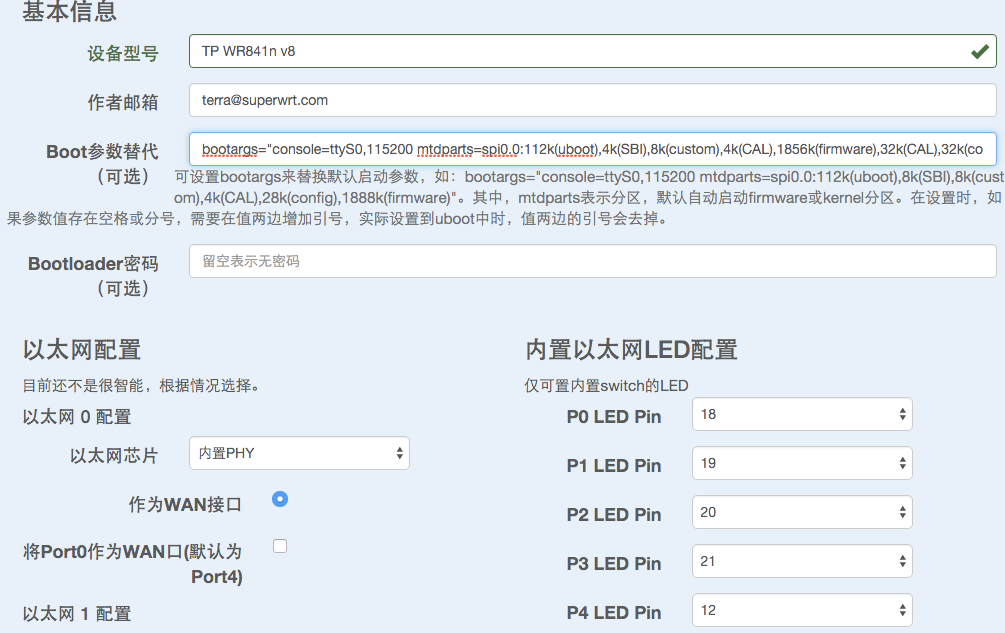Viewport: 1005px width, 633px height.
Task: Open the P0 LED Pin dropdown
Action: point(802,414)
